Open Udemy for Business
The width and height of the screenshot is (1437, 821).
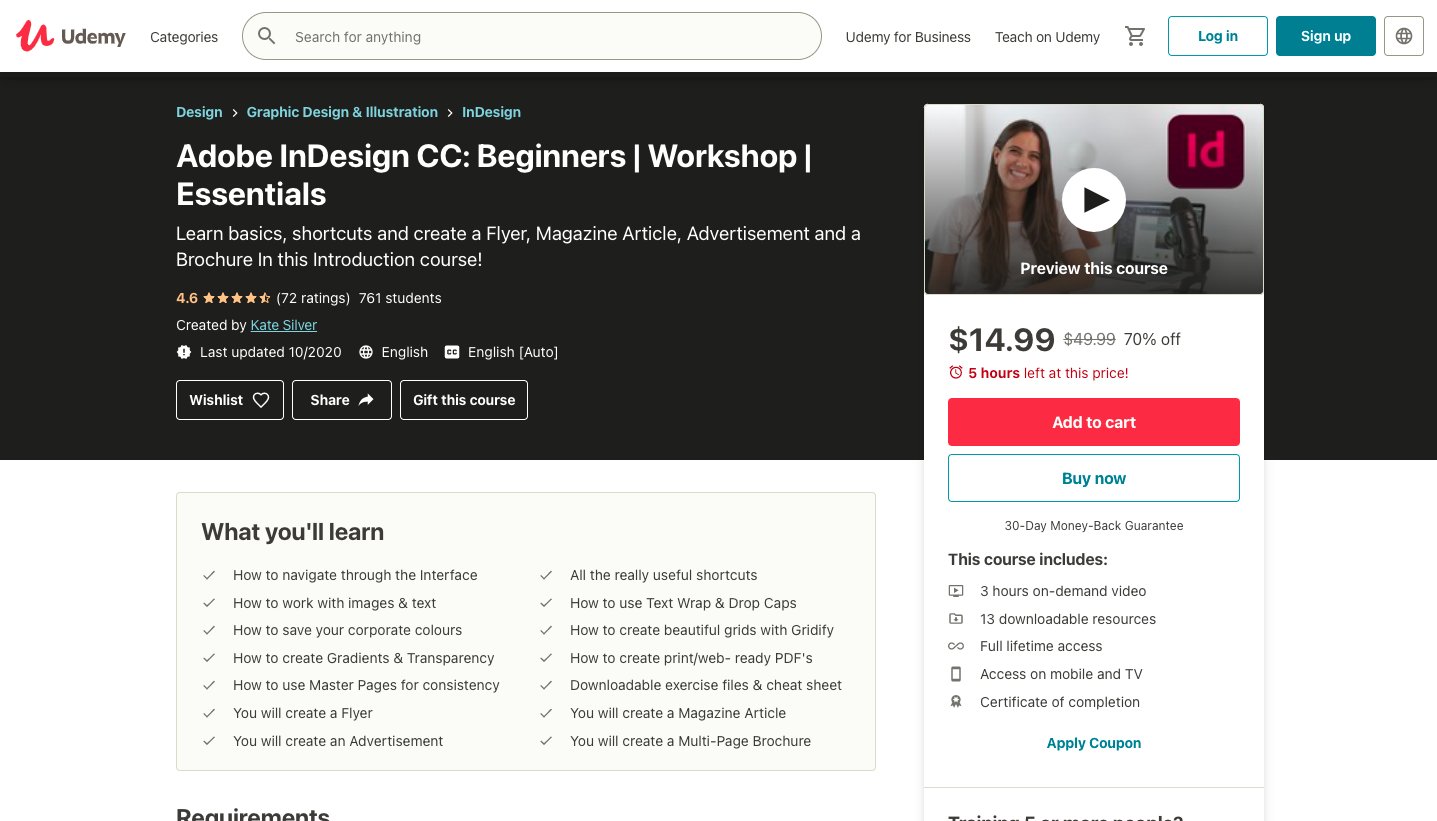click(908, 37)
